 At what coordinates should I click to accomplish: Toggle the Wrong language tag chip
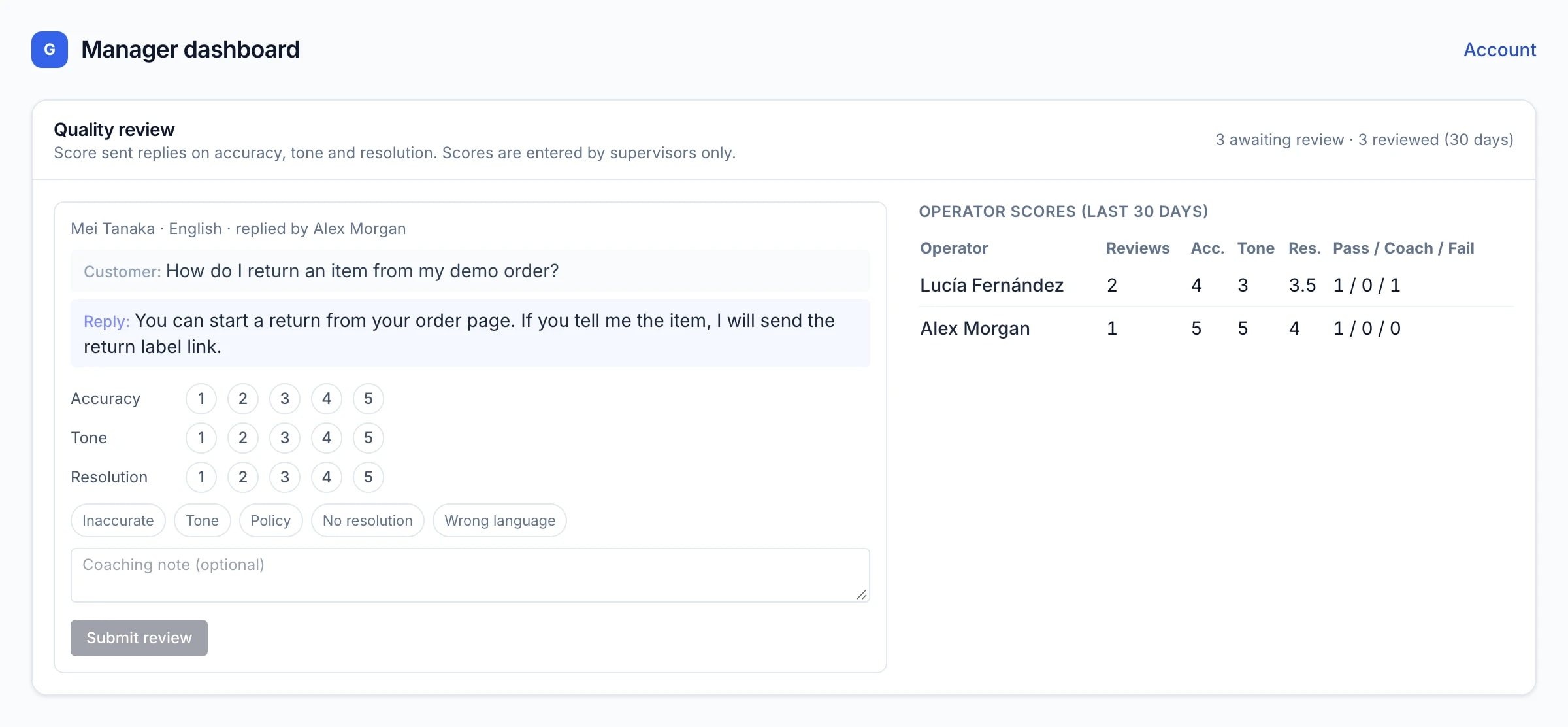(500, 520)
